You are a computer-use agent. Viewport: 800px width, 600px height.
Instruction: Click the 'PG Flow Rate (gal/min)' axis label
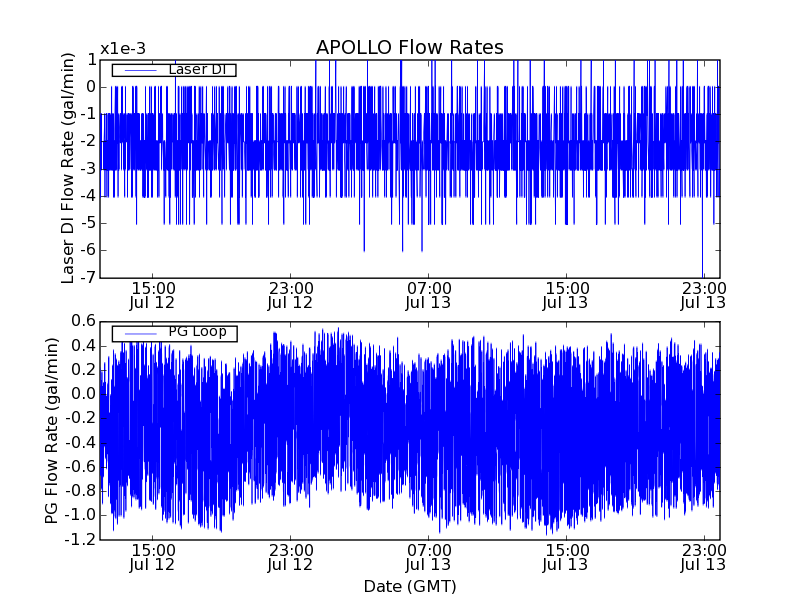[x=52, y=430]
